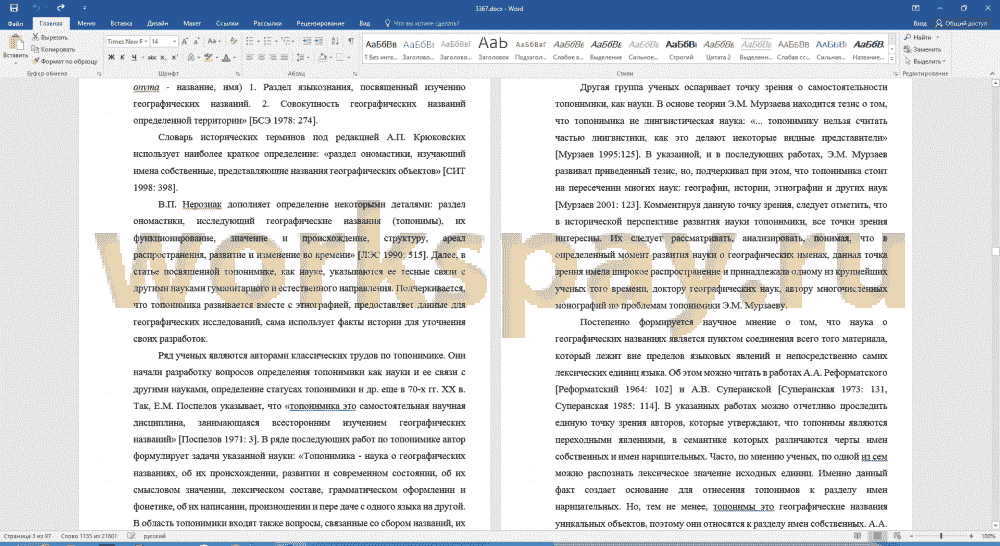Increase the paragraph indent
Image resolution: width=1000 pixels, height=546 pixels.
click(x=320, y=41)
